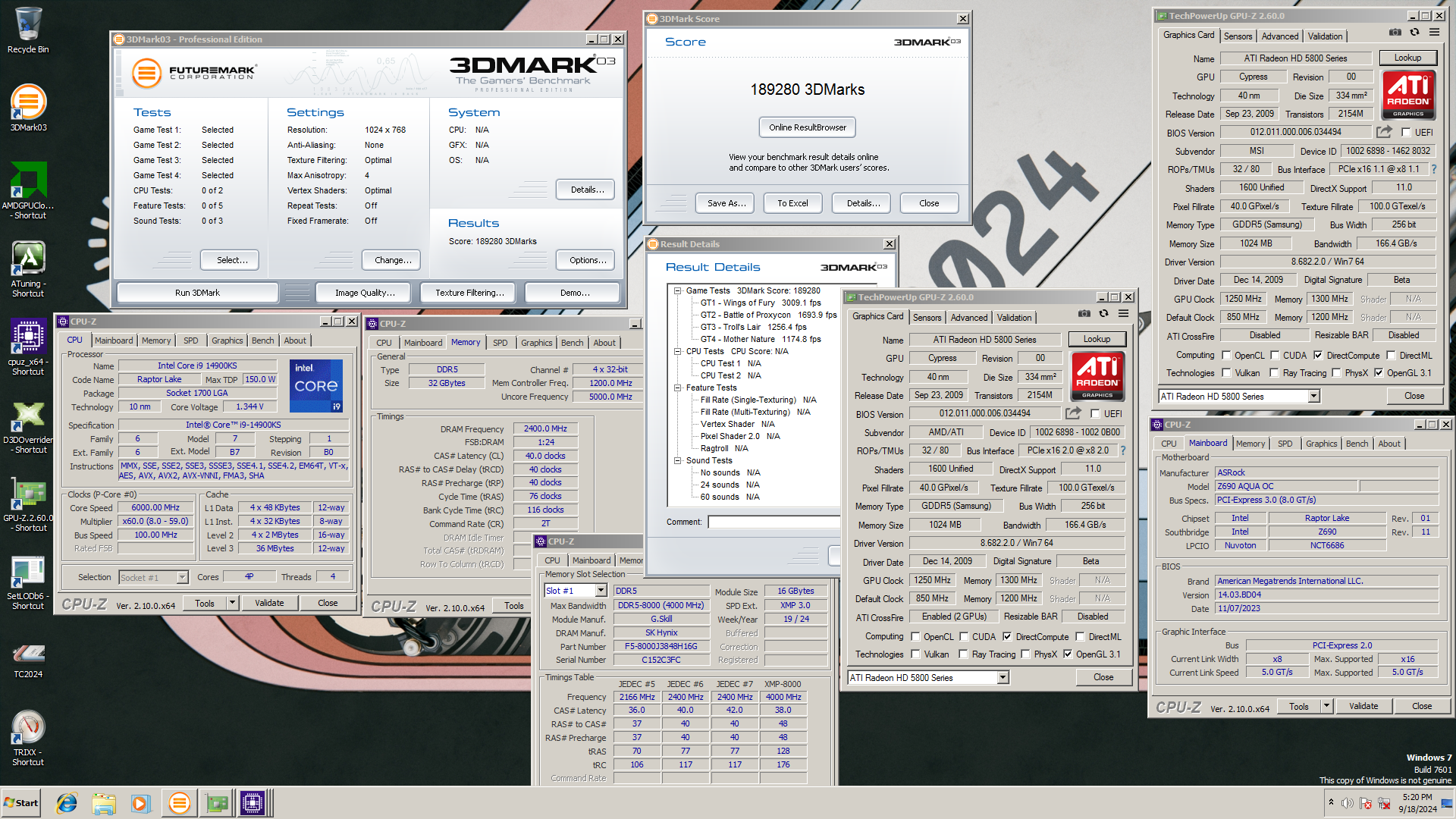
Task: Open the Slot #1 dropdown in CPU-Z SPD
Action: pyautogui.click(x=601, y=591)
